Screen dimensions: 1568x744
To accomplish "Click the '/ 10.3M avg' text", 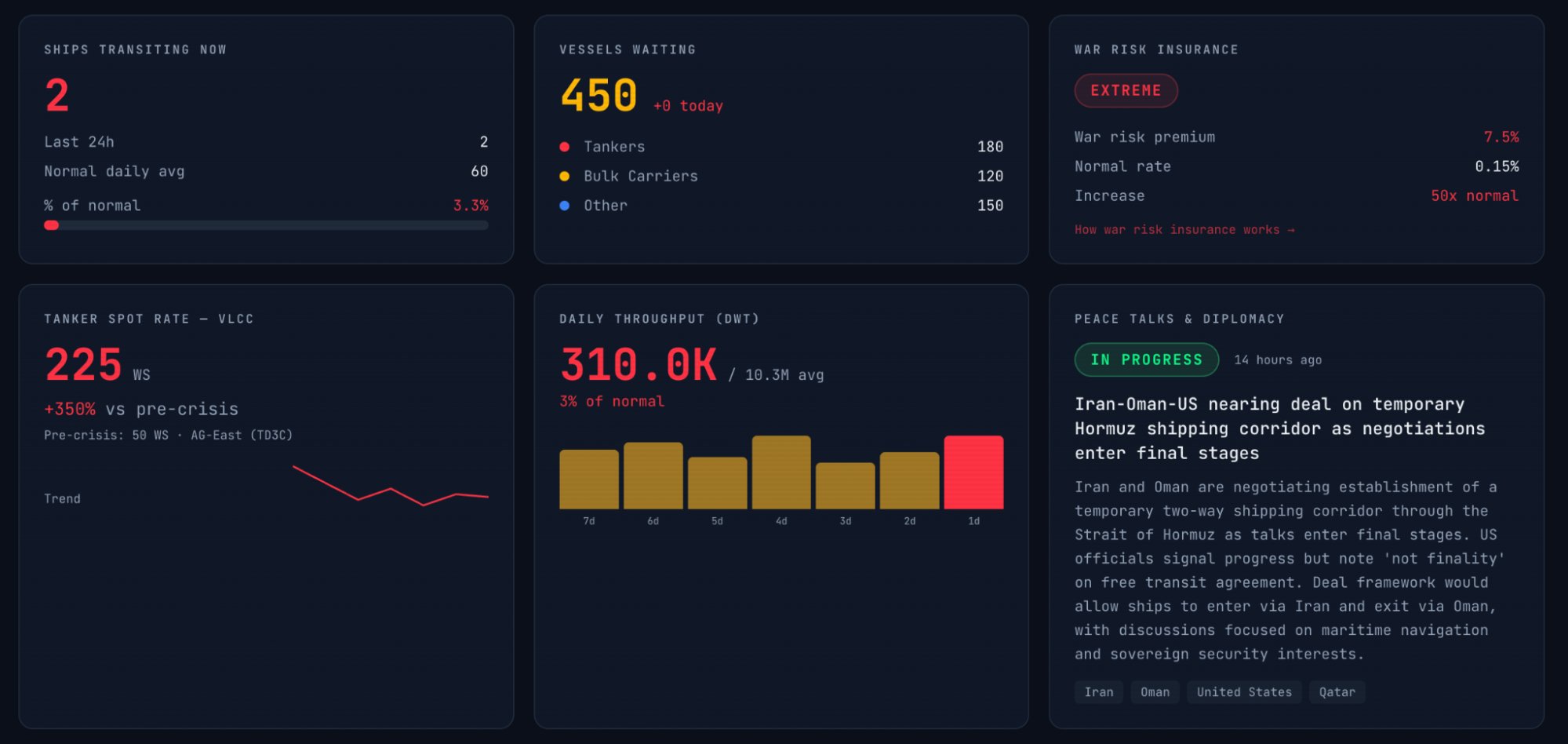I will tap(776, 375).
